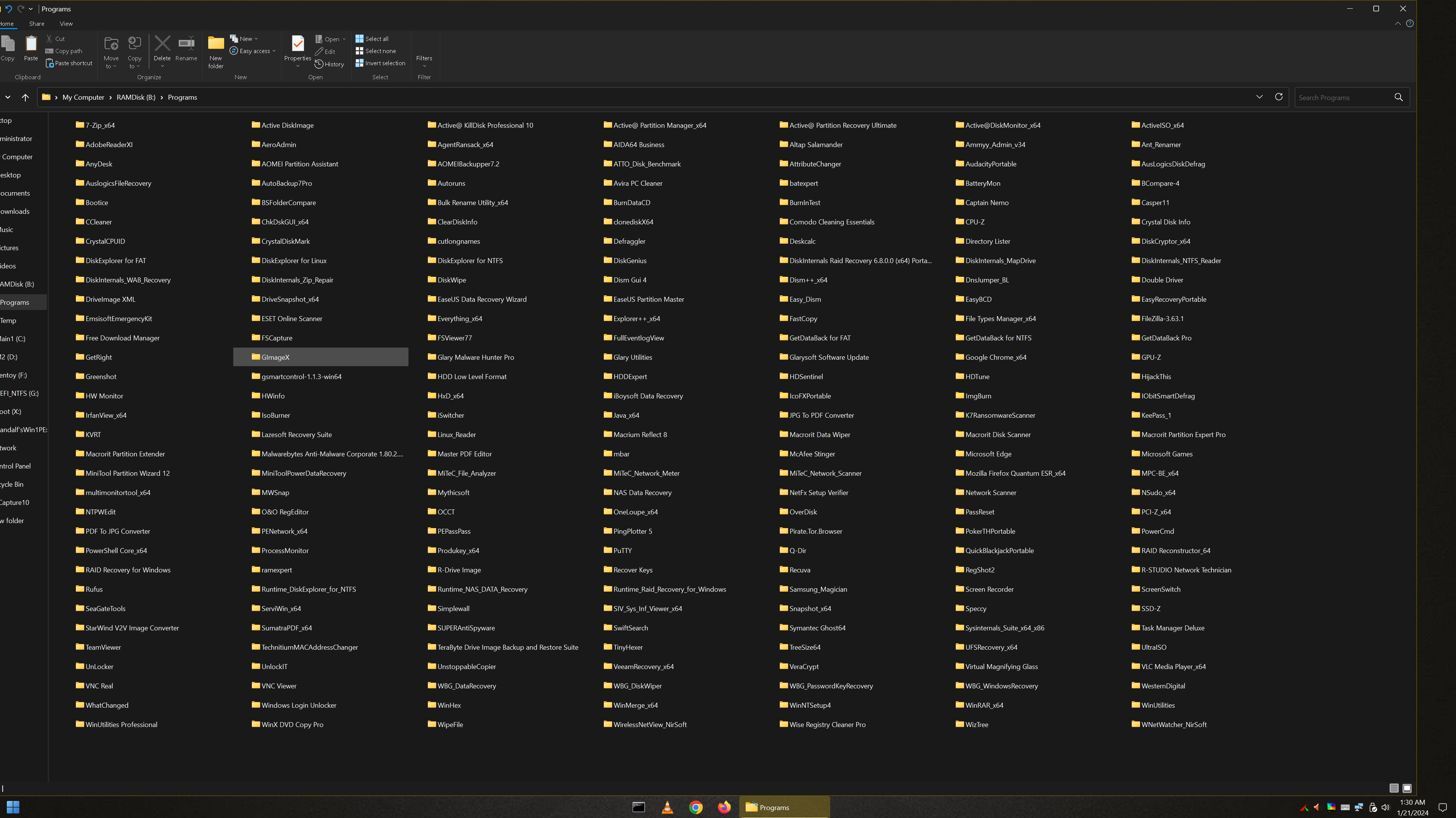Switch to the View ribbon tab
This screenshot has width=1456, height=818.
coord(66,24)
